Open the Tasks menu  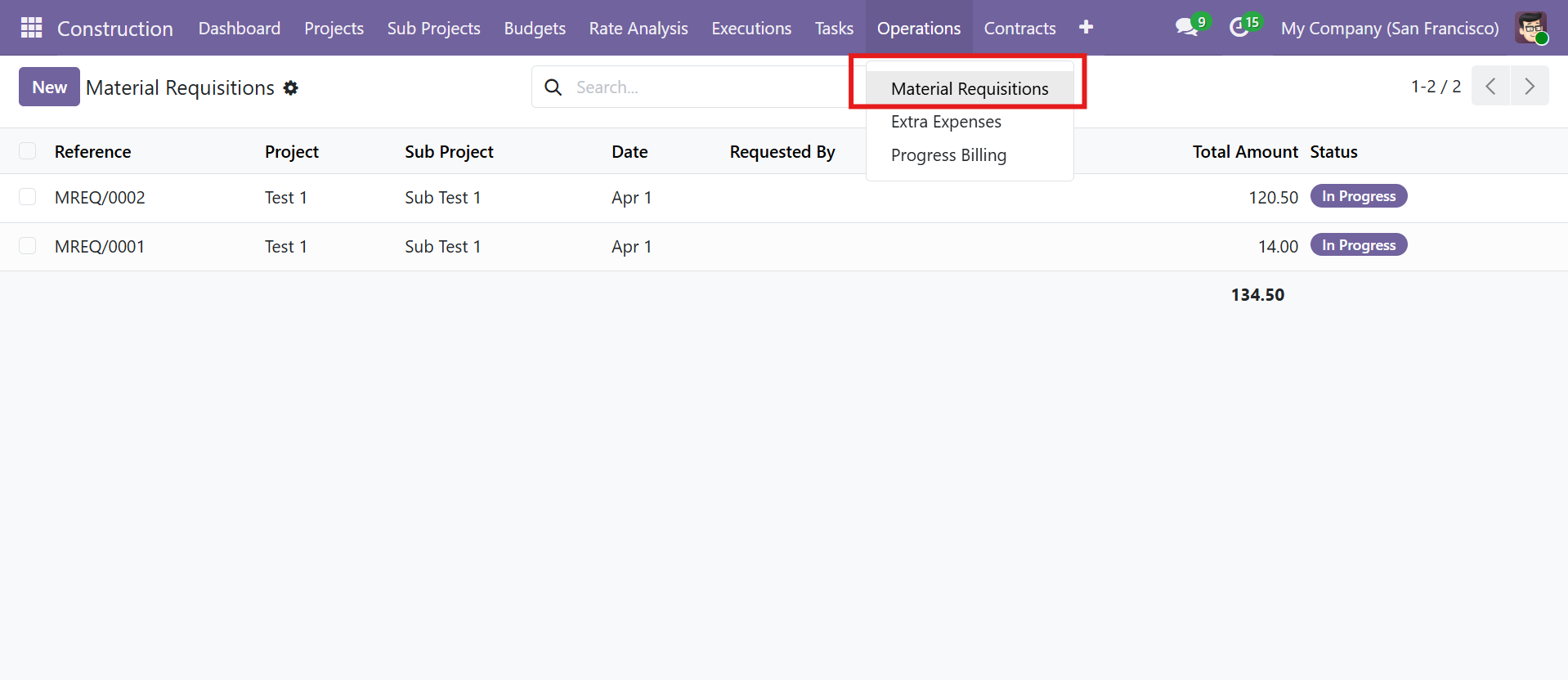(x=834, y=28)
